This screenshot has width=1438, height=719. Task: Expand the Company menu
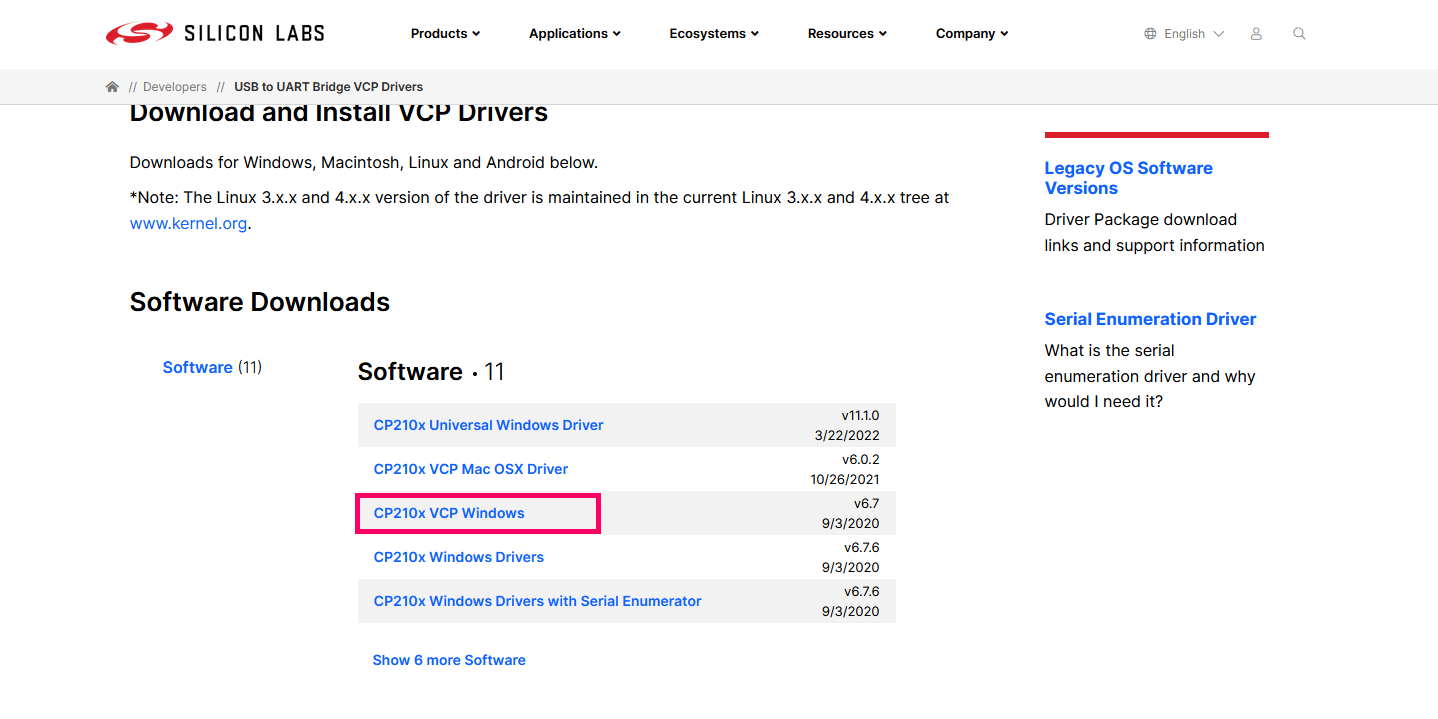(x=972, y=34)
